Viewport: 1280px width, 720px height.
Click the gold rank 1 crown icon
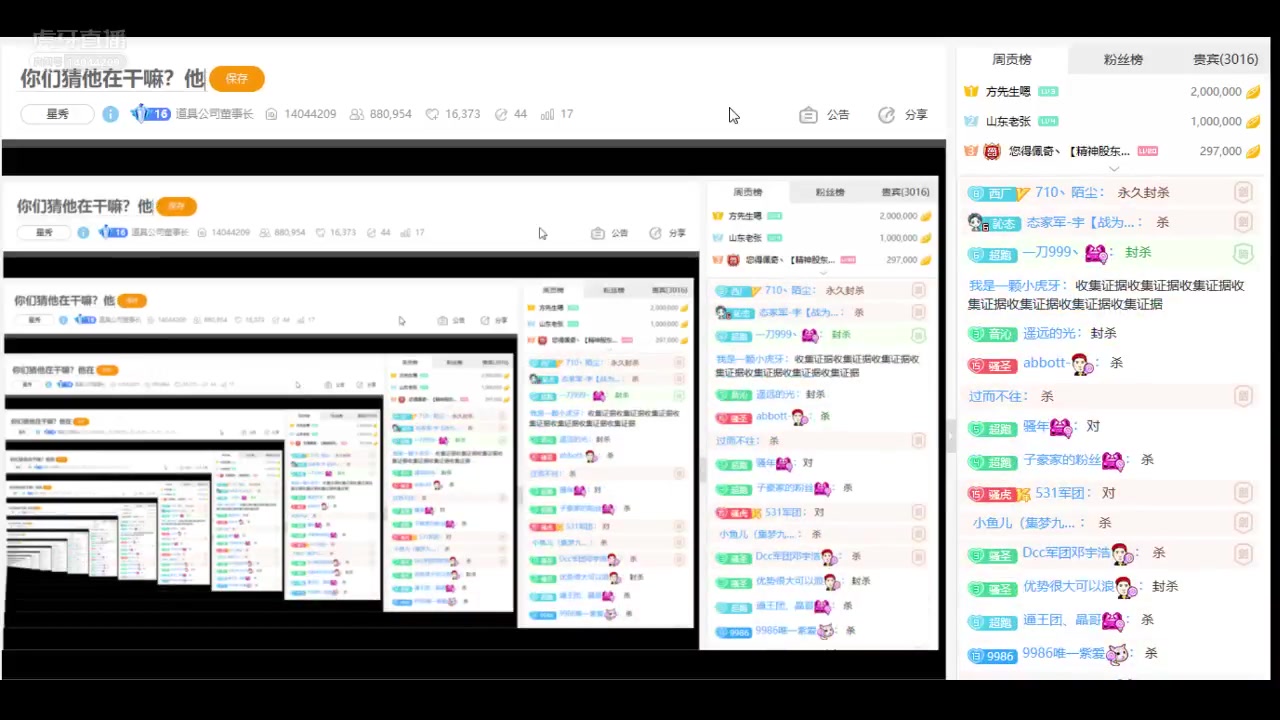pos(970,91)
